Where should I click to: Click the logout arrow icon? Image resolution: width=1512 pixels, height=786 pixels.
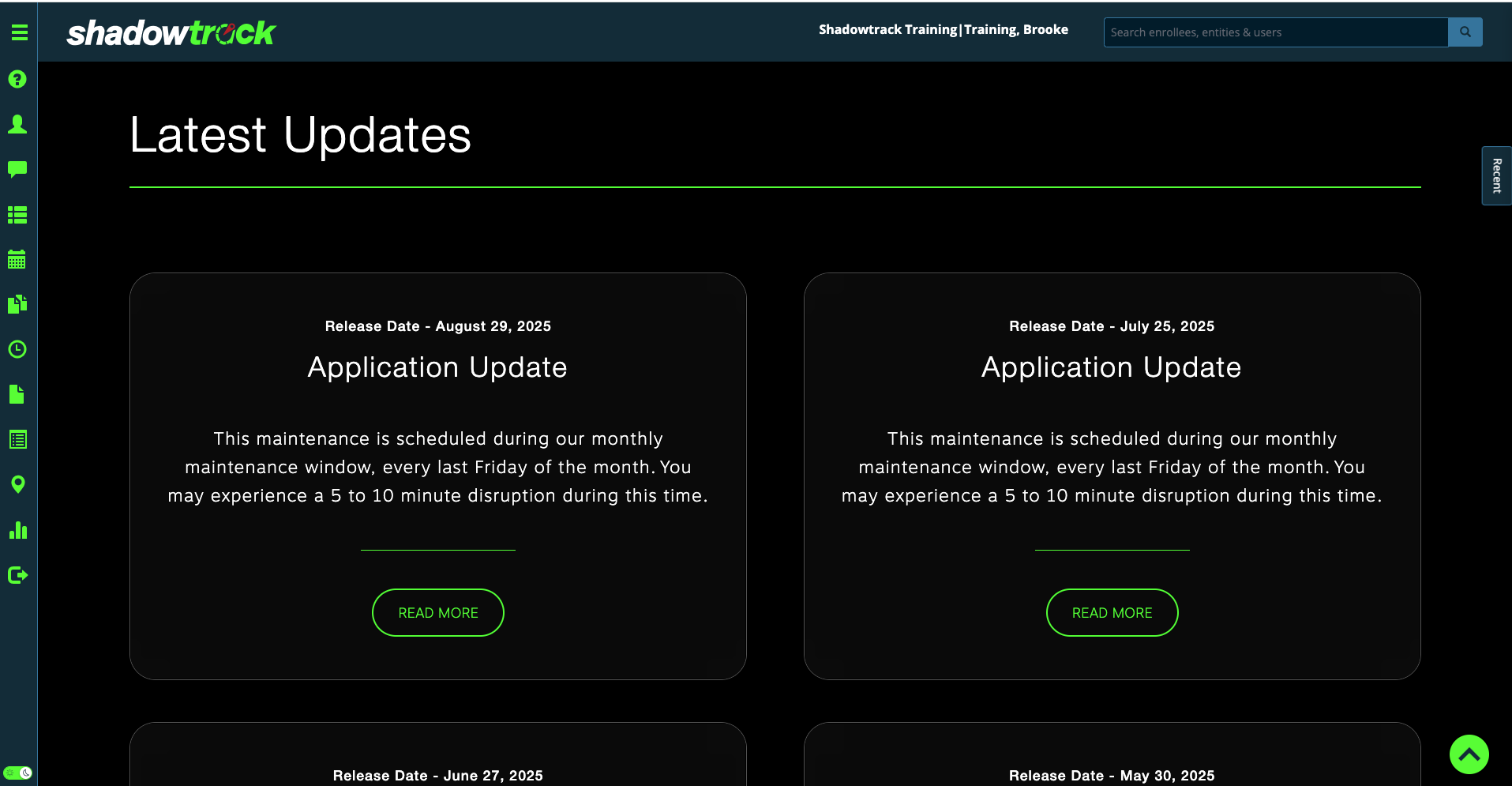click(17, 575)
